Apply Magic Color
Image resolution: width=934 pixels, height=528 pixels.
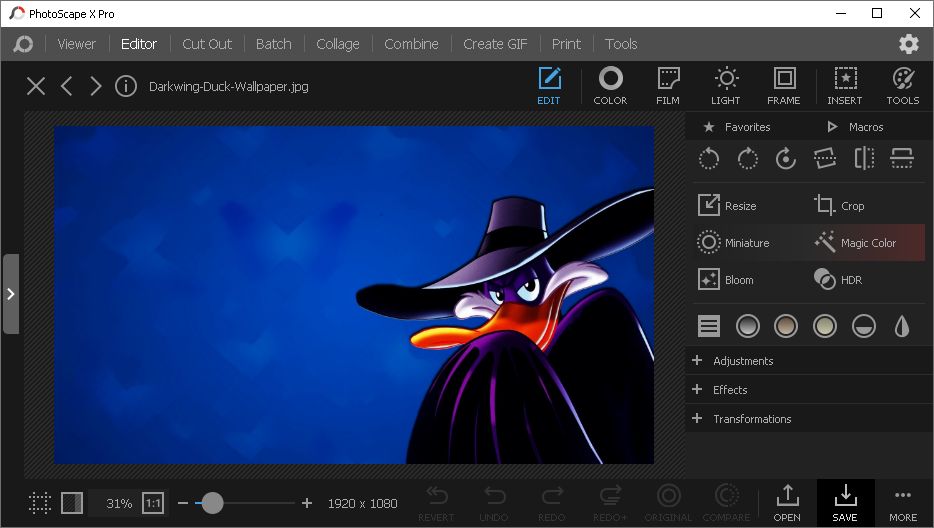pyautogui.click(x=855, y=243)
